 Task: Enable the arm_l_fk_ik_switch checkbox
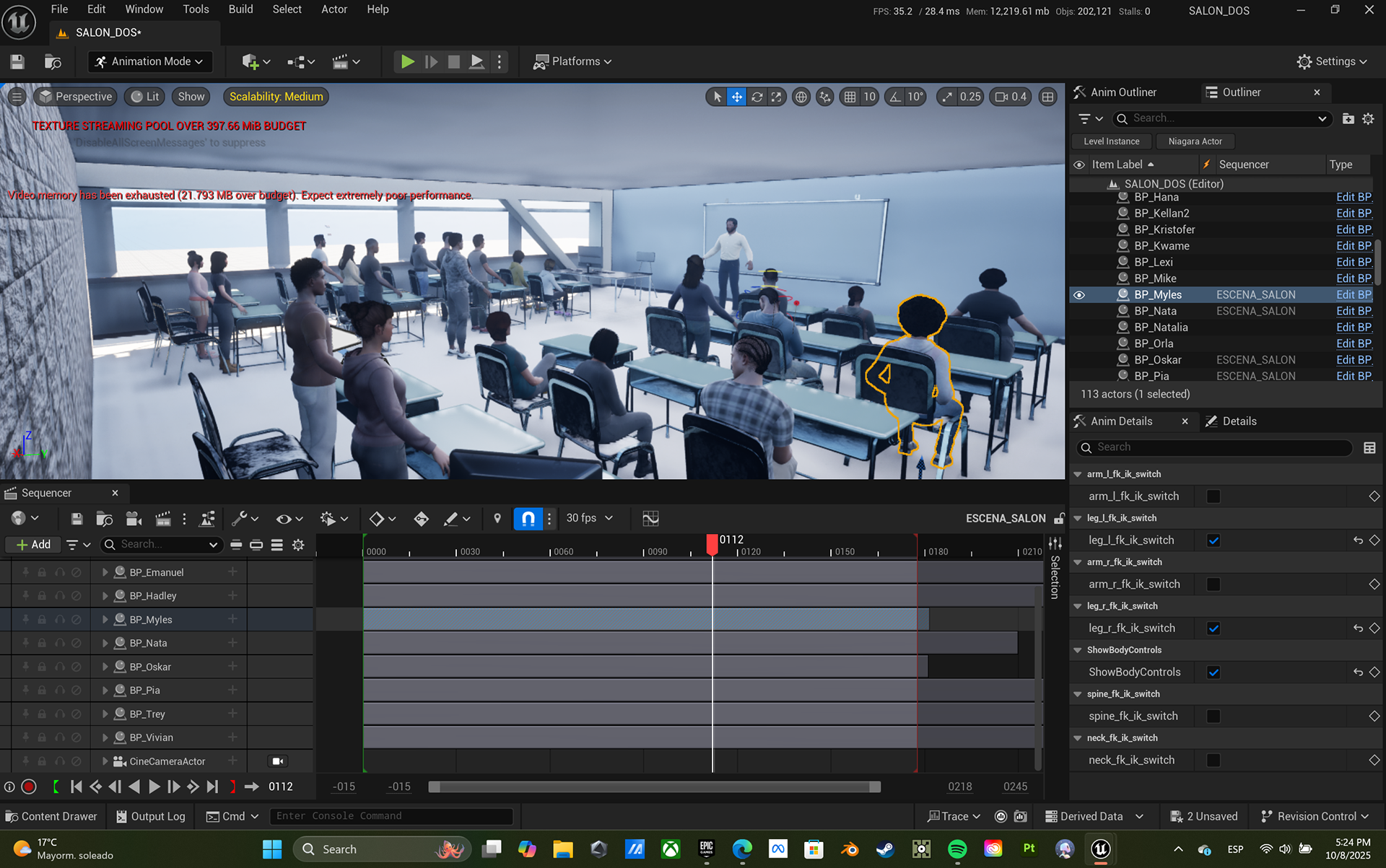pos(1213,496)
